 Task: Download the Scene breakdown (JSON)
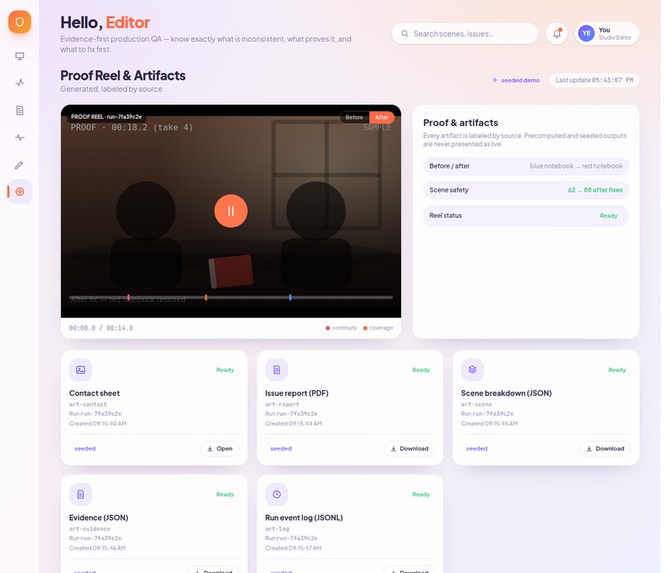[x=605, y=449]
